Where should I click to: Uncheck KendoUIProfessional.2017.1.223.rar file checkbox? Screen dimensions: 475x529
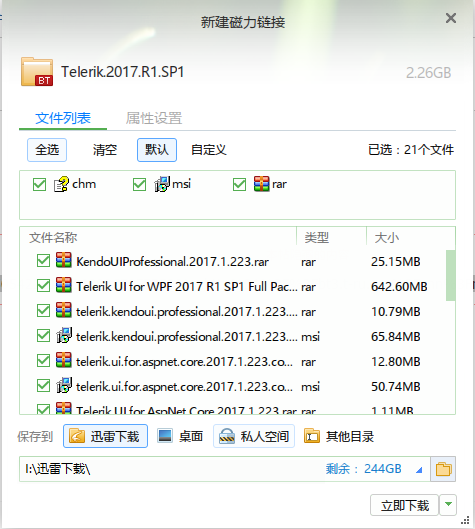click(x=44, y=261)
